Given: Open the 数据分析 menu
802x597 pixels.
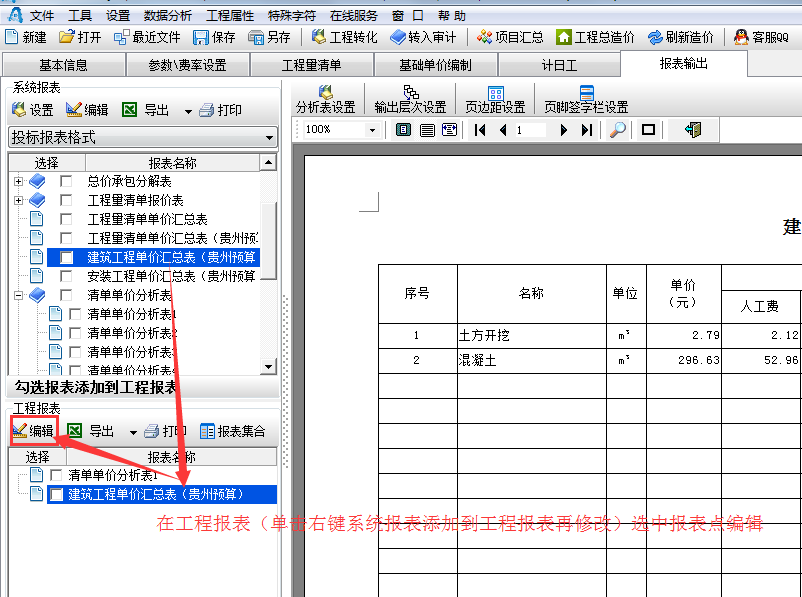Looking at the screenshot, I should [168, 16].
